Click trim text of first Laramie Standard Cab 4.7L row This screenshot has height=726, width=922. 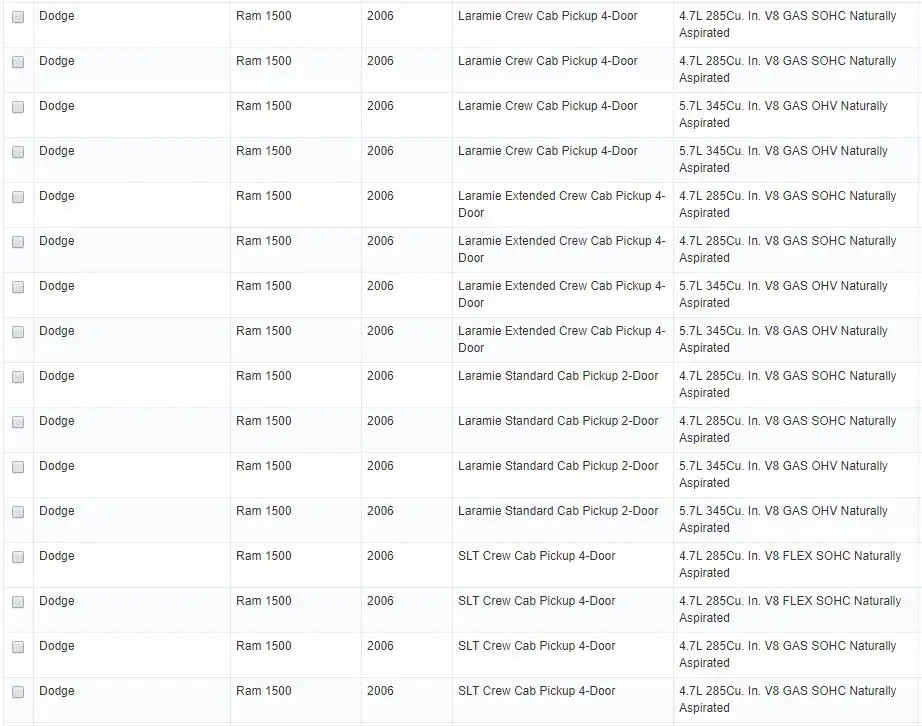coord(558,376)
